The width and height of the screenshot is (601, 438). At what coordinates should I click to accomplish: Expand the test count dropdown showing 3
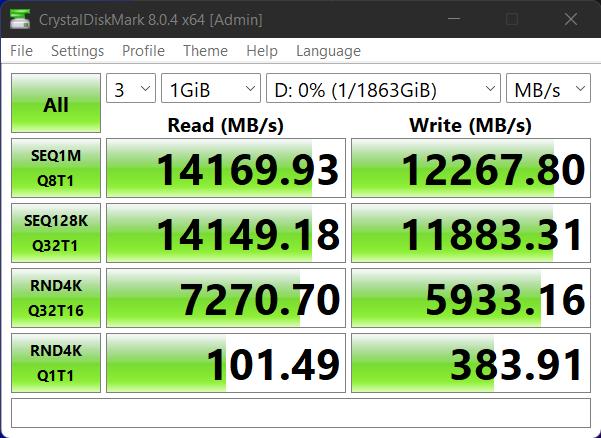tap(131, 89)
